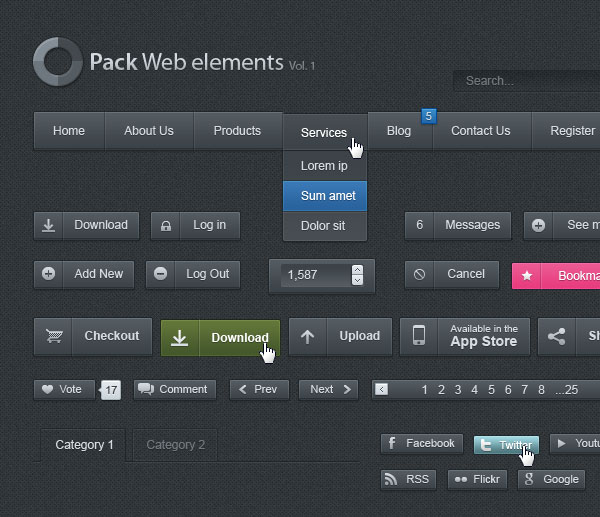Go to page 1 in pagination
The height and width of the screenshot is (517, 600).
424,390
